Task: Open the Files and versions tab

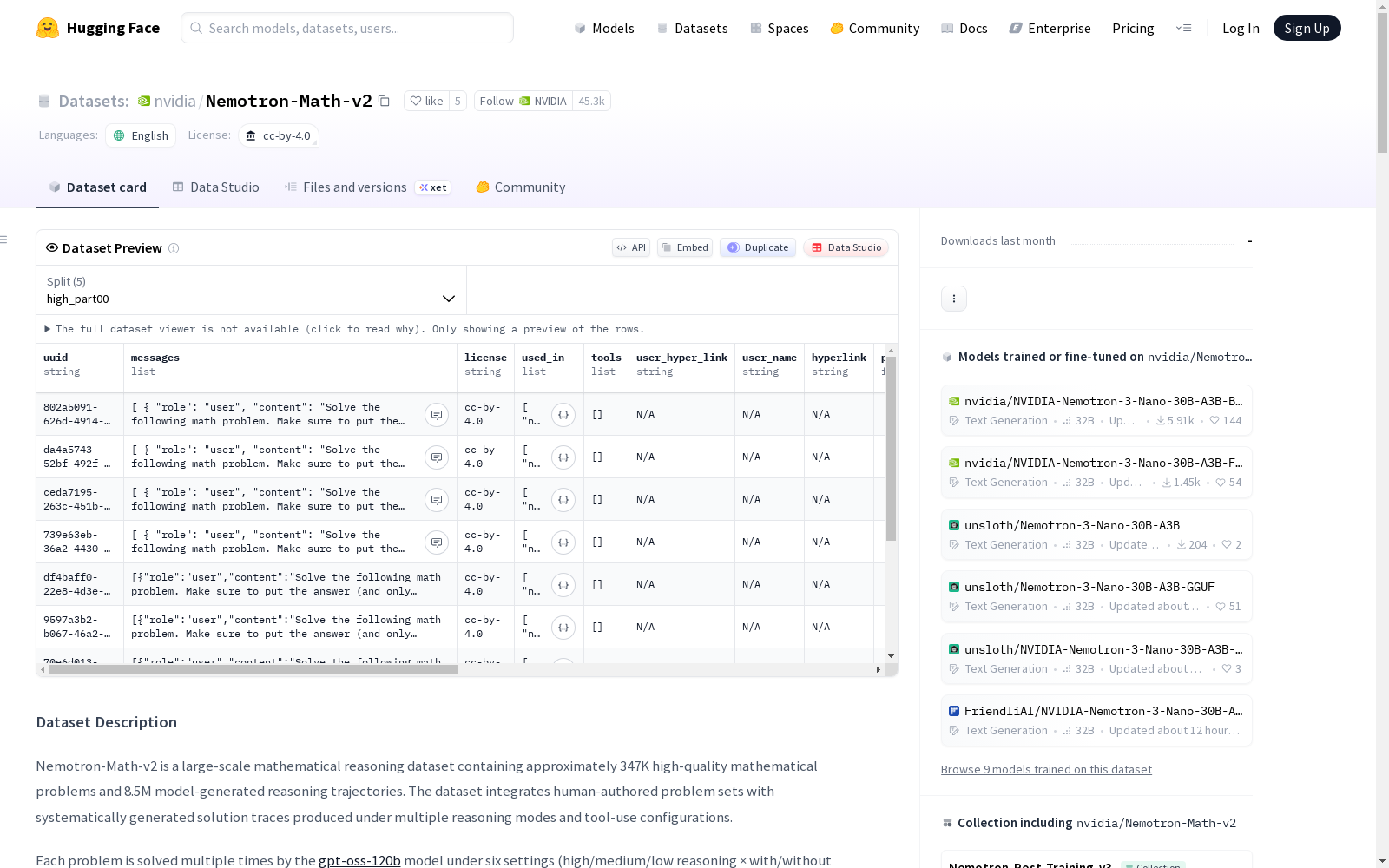Action: click(x=368, y=187)
